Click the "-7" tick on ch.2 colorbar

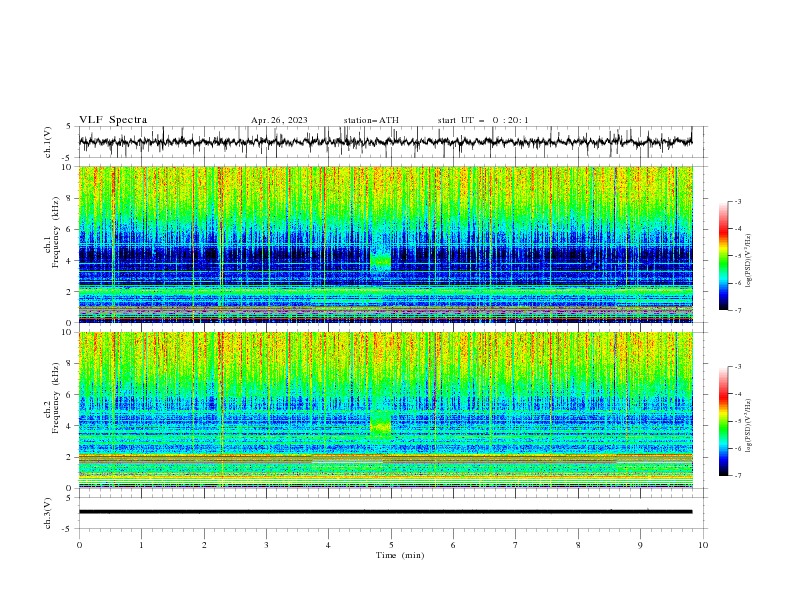pos(738,476)
